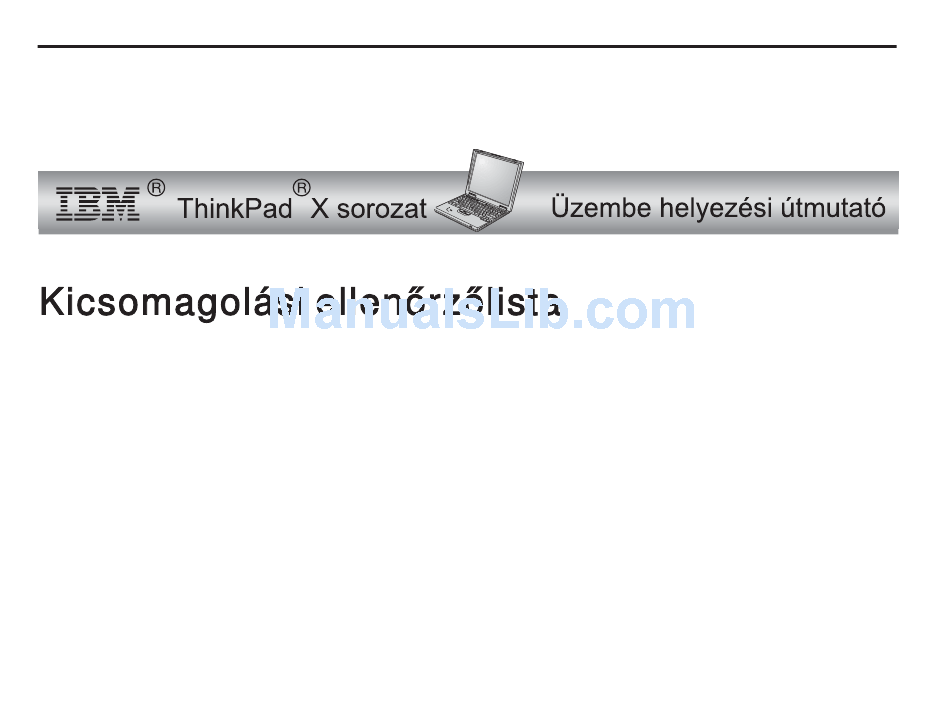
Task: Click the word útmutató
Action: [x=832, y=208]
